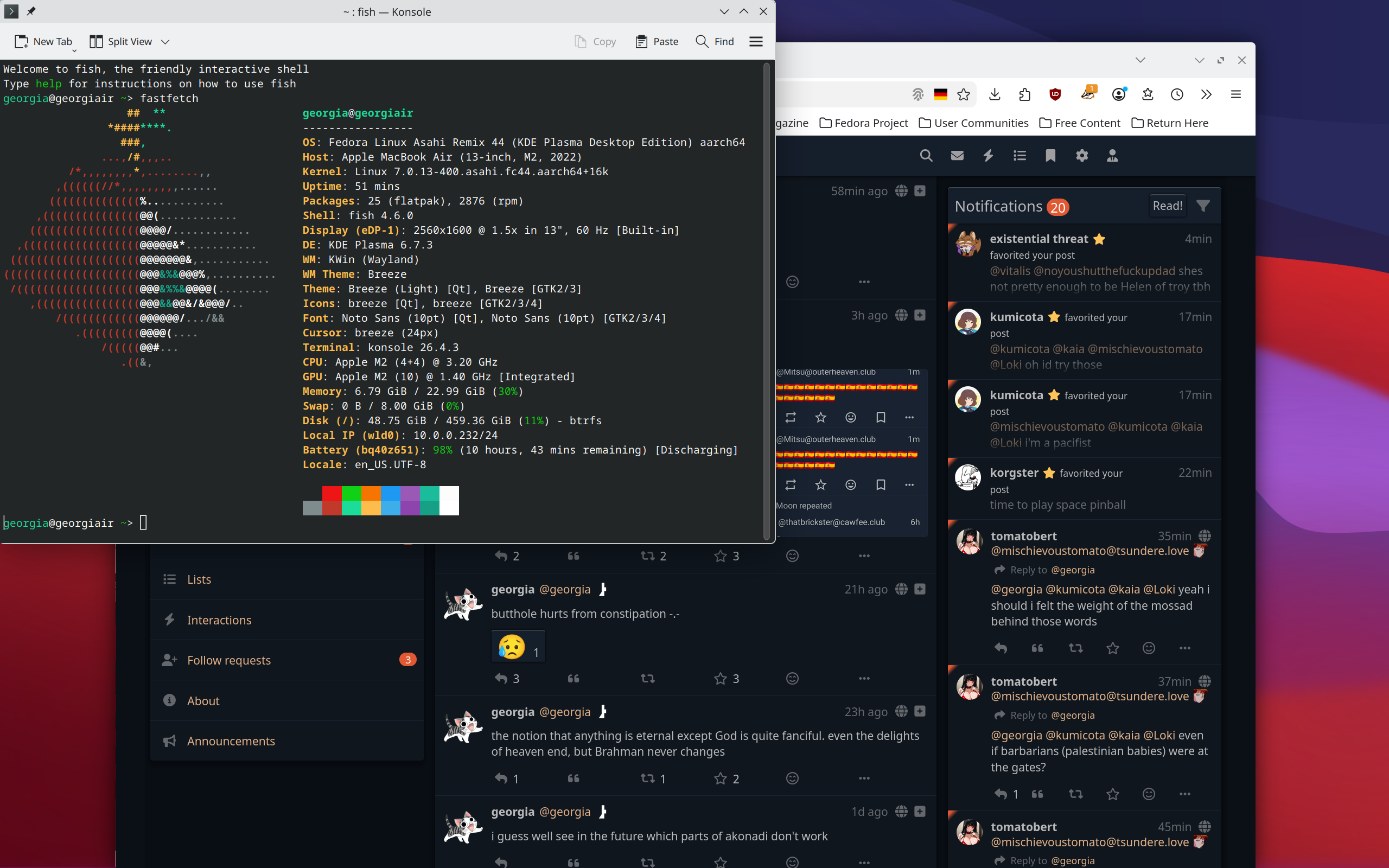This screenshot has width=1389, height=868.
Task: Open korgster's profile name link
Action: (1014, 473)
